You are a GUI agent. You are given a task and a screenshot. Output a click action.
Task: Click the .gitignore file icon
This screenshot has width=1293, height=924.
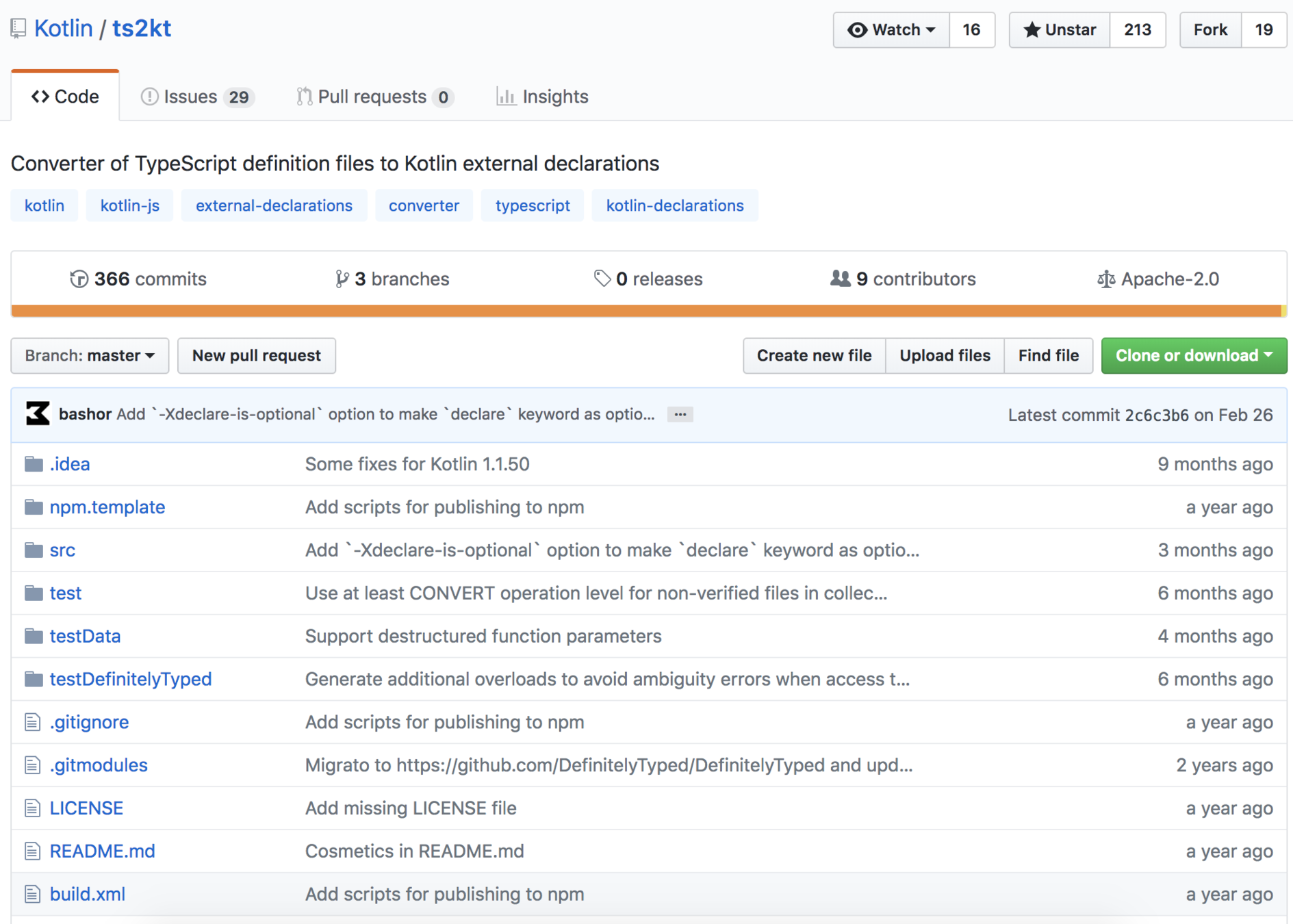click(x=32, y=722)
